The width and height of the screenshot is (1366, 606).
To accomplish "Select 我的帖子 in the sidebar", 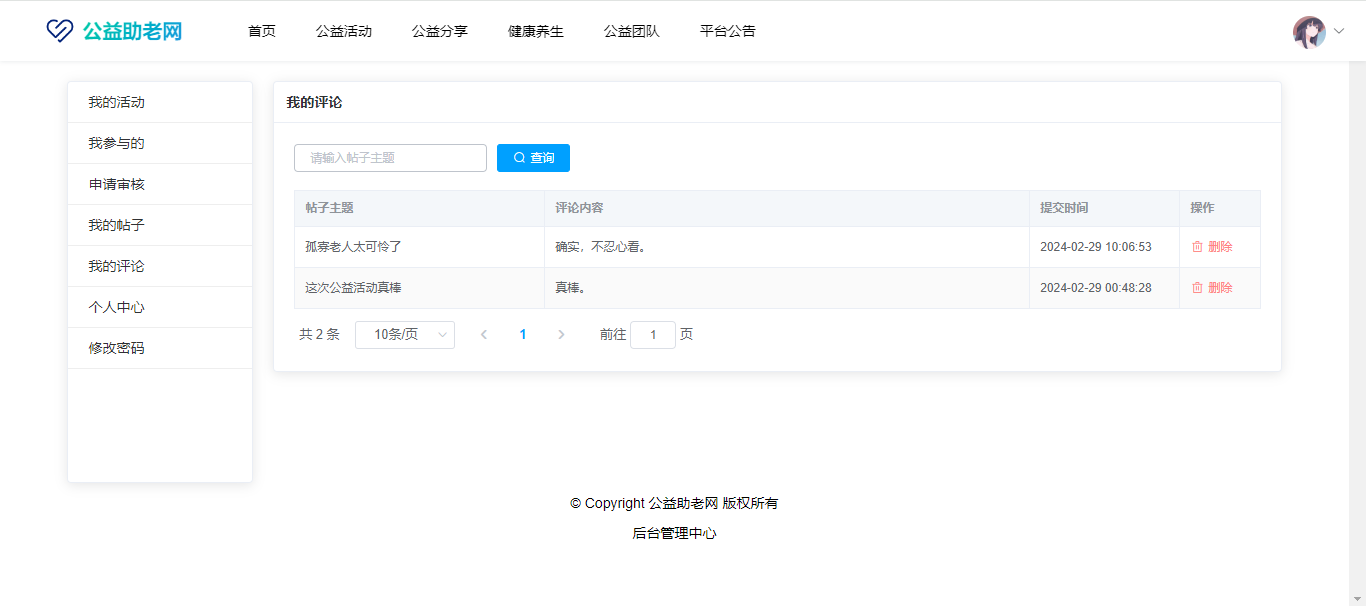I will 116,226.
